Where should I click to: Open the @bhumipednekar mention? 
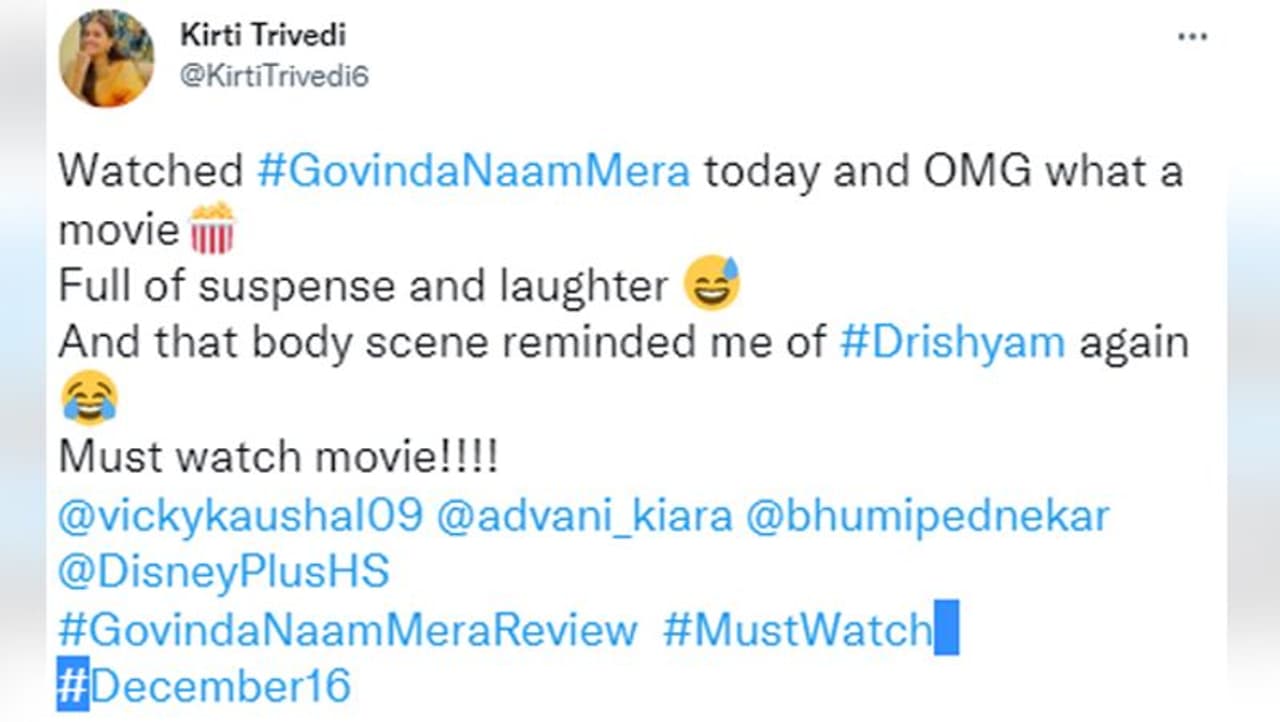click(928, 516)
